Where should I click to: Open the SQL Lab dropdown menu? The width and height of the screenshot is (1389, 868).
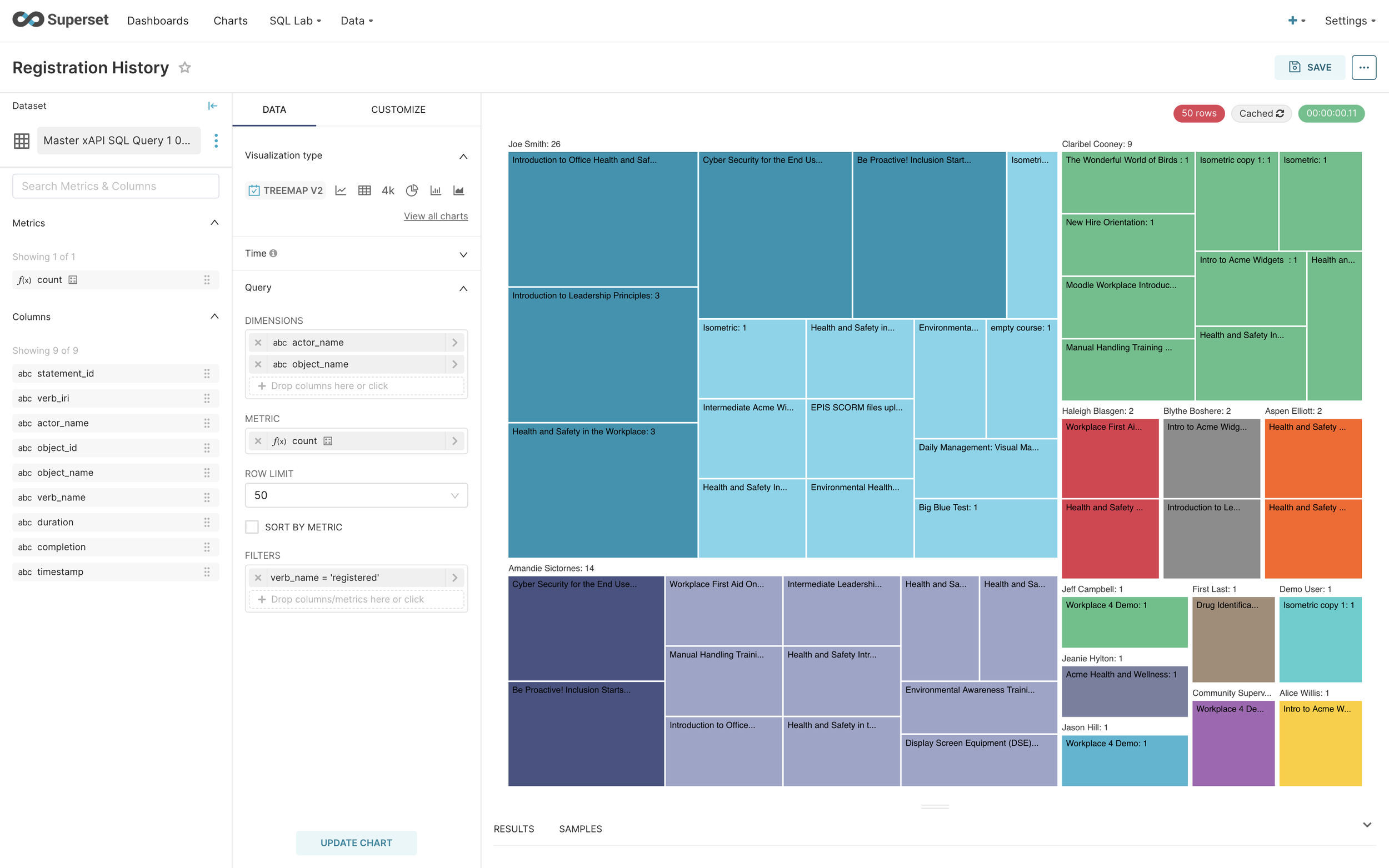[295, 21]
